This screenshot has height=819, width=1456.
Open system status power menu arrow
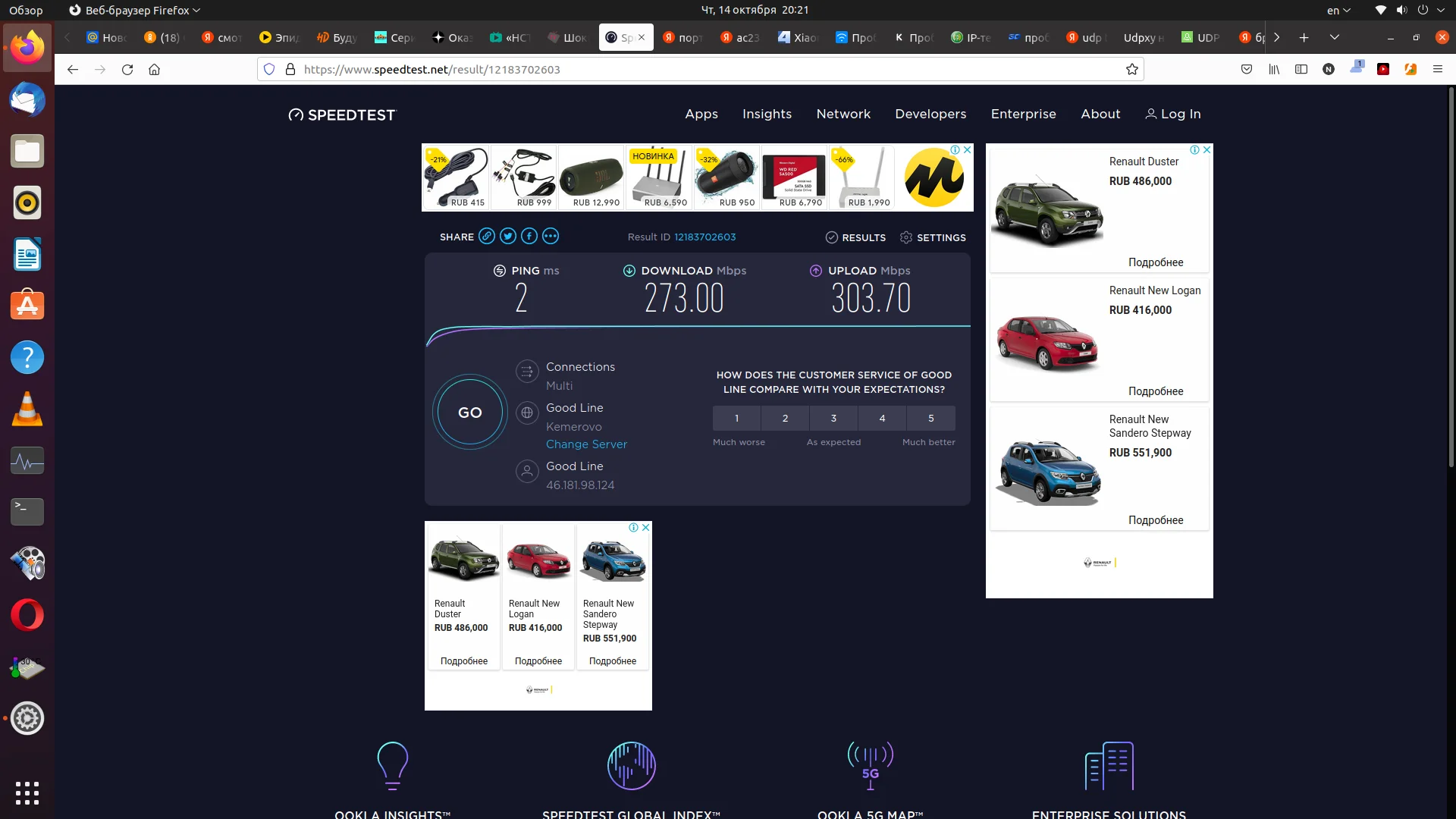click(1441, 11)
